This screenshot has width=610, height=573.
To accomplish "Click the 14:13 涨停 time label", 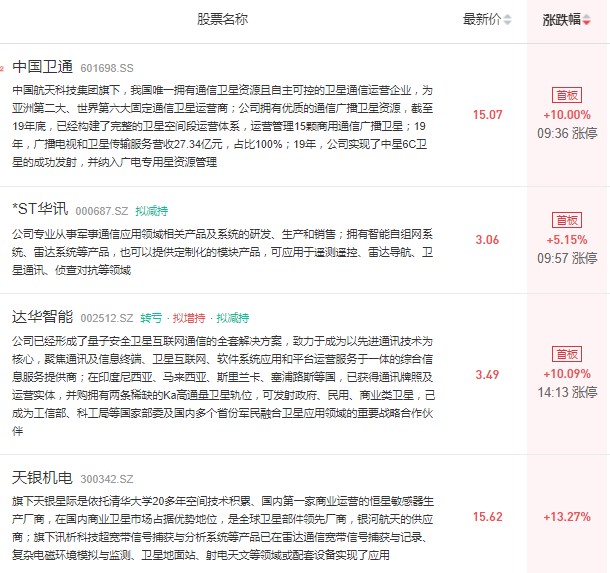I will [567, 392].
